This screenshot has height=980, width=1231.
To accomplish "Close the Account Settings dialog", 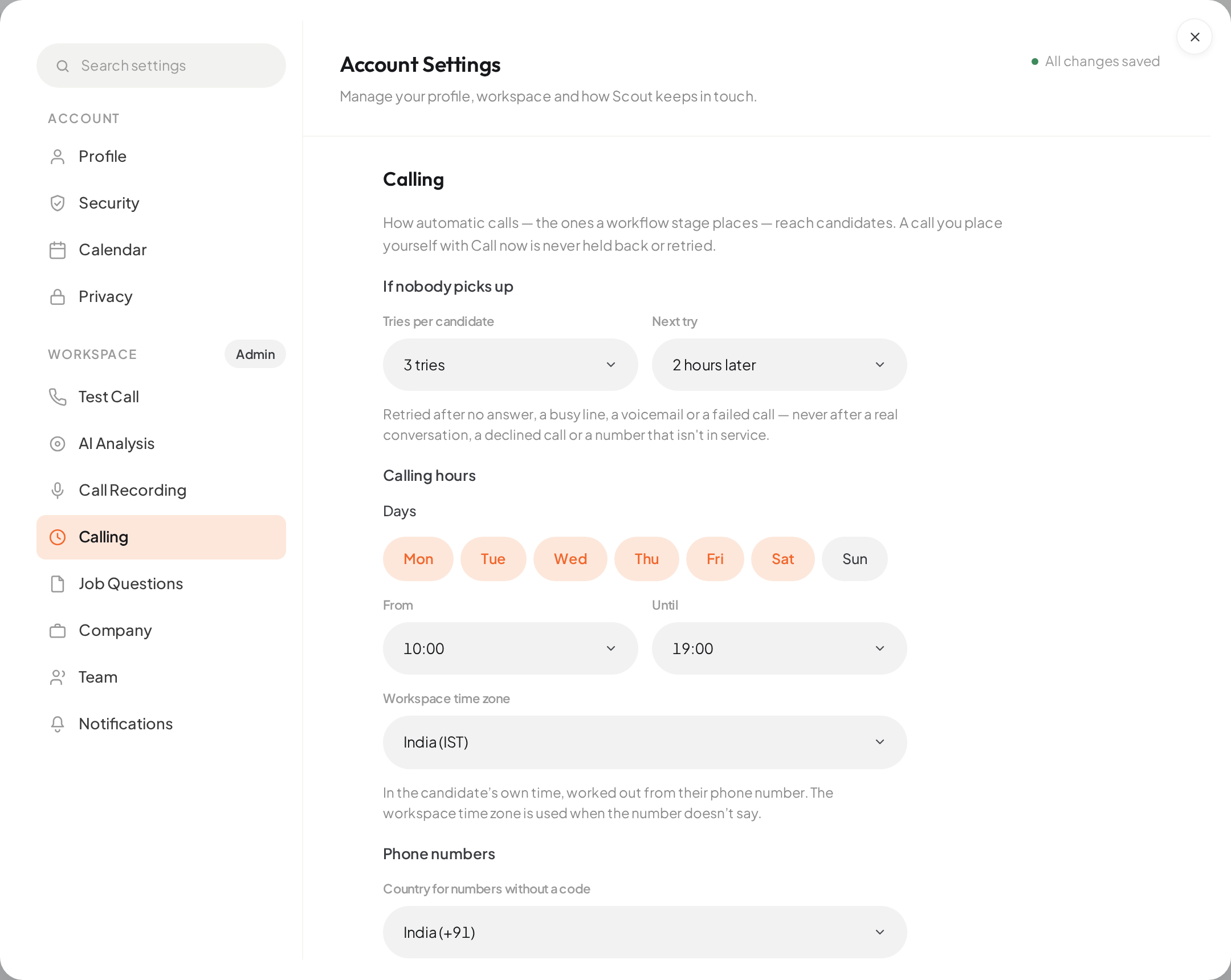I will (x=1194, y=37).
